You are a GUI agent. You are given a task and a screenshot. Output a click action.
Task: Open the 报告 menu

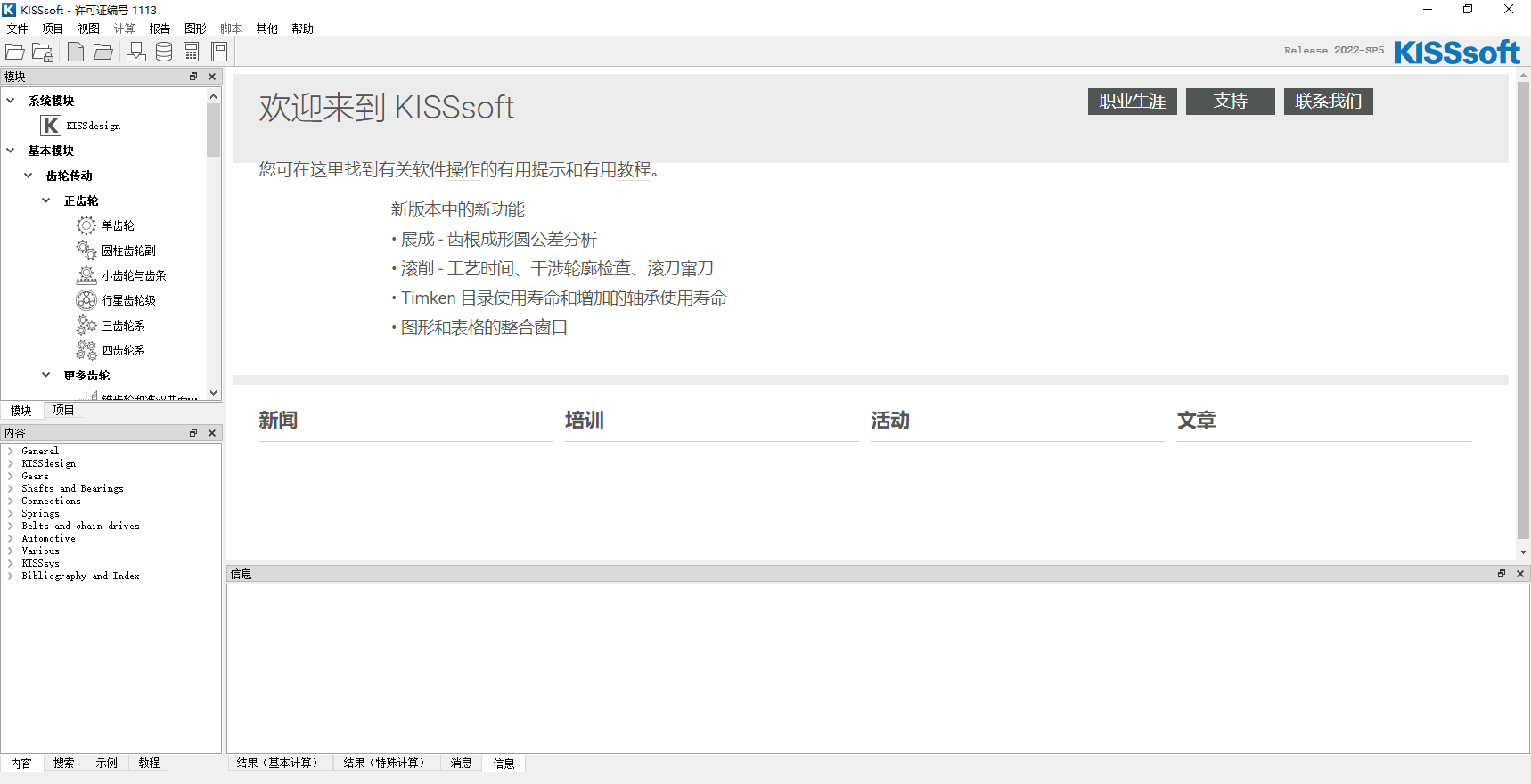click(x=160, y=29)
